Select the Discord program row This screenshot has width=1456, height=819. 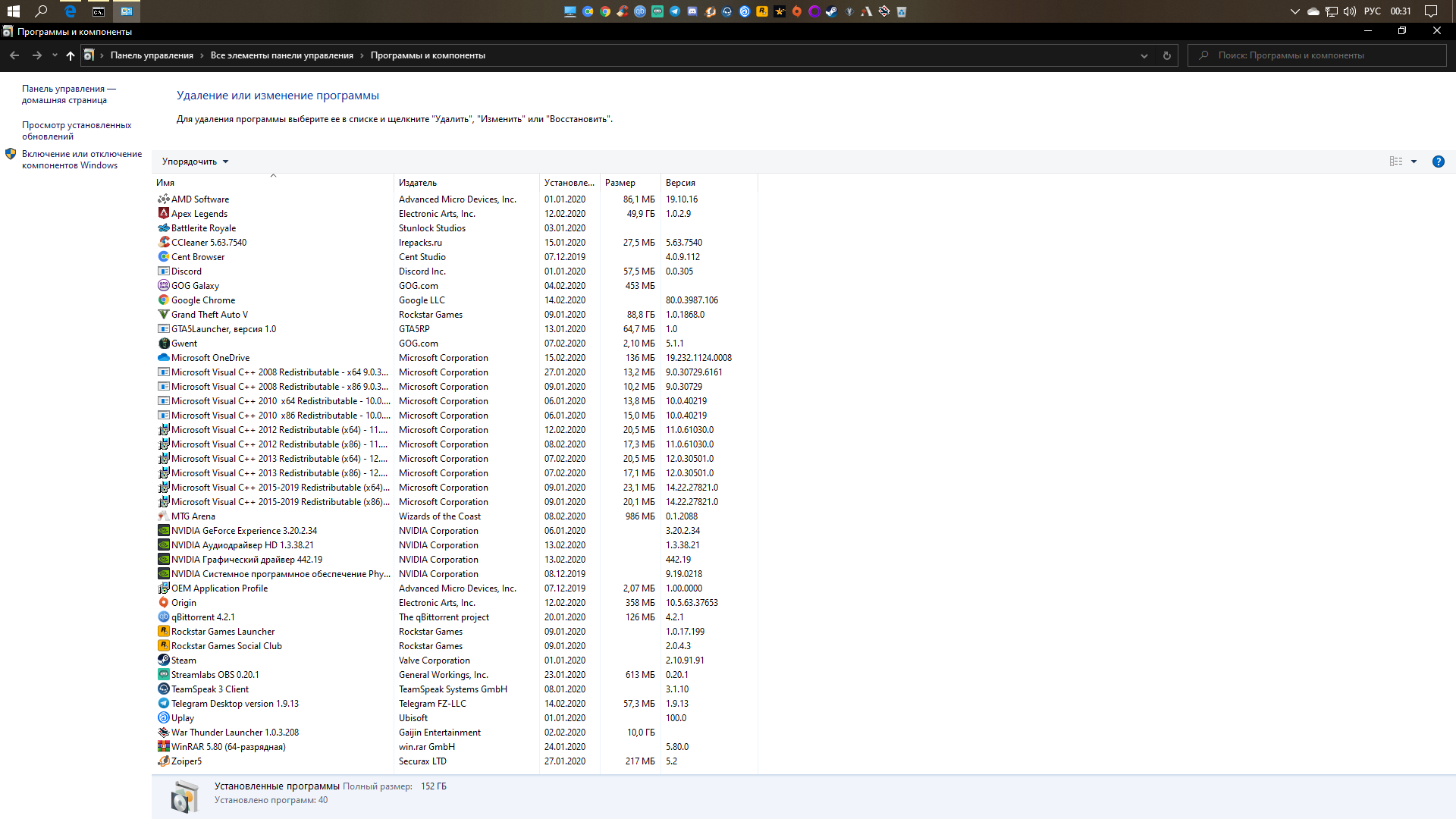pyautogui.click(x=455, y=271)
